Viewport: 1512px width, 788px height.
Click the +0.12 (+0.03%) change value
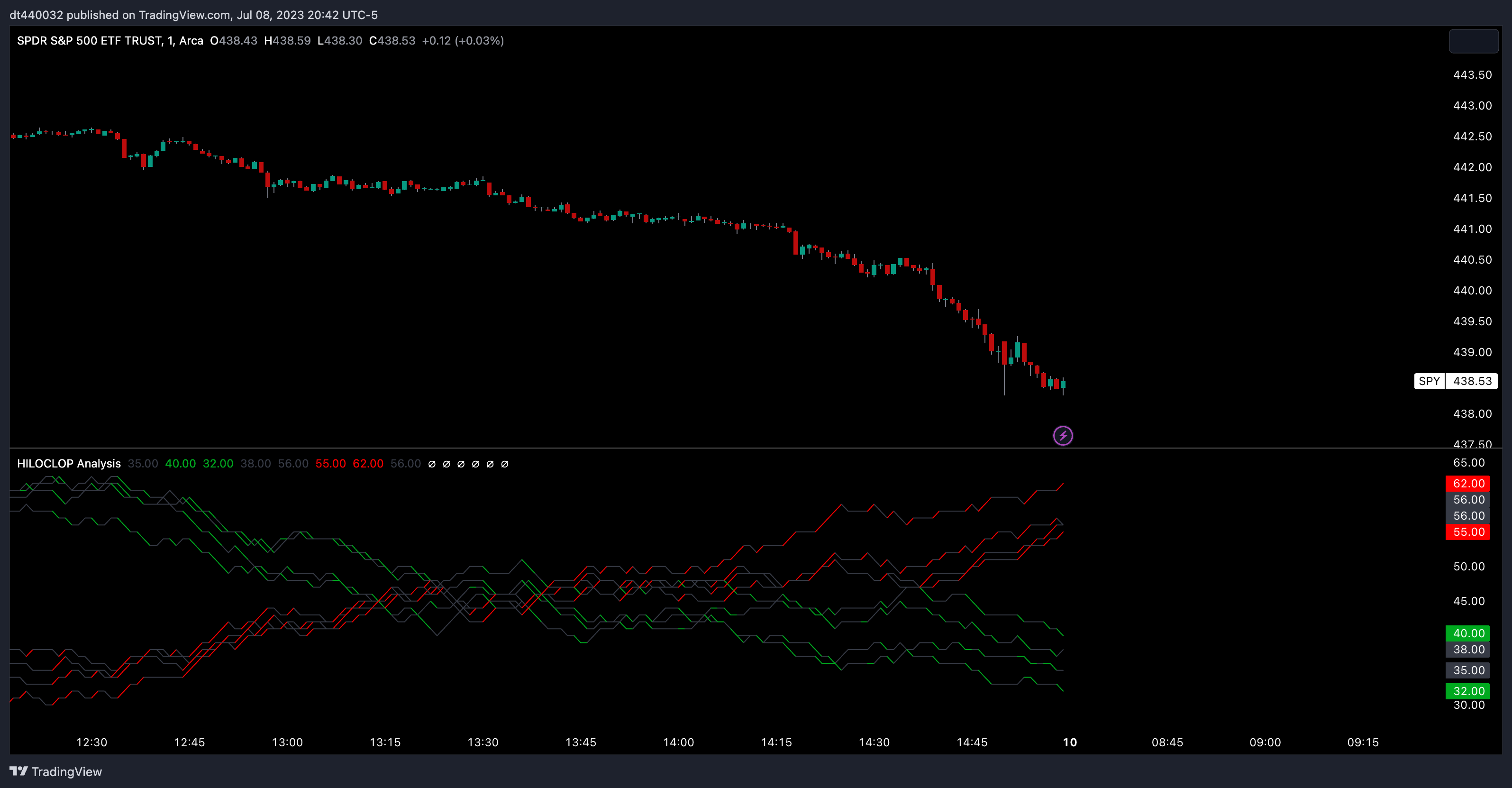(x=463, y=40)
